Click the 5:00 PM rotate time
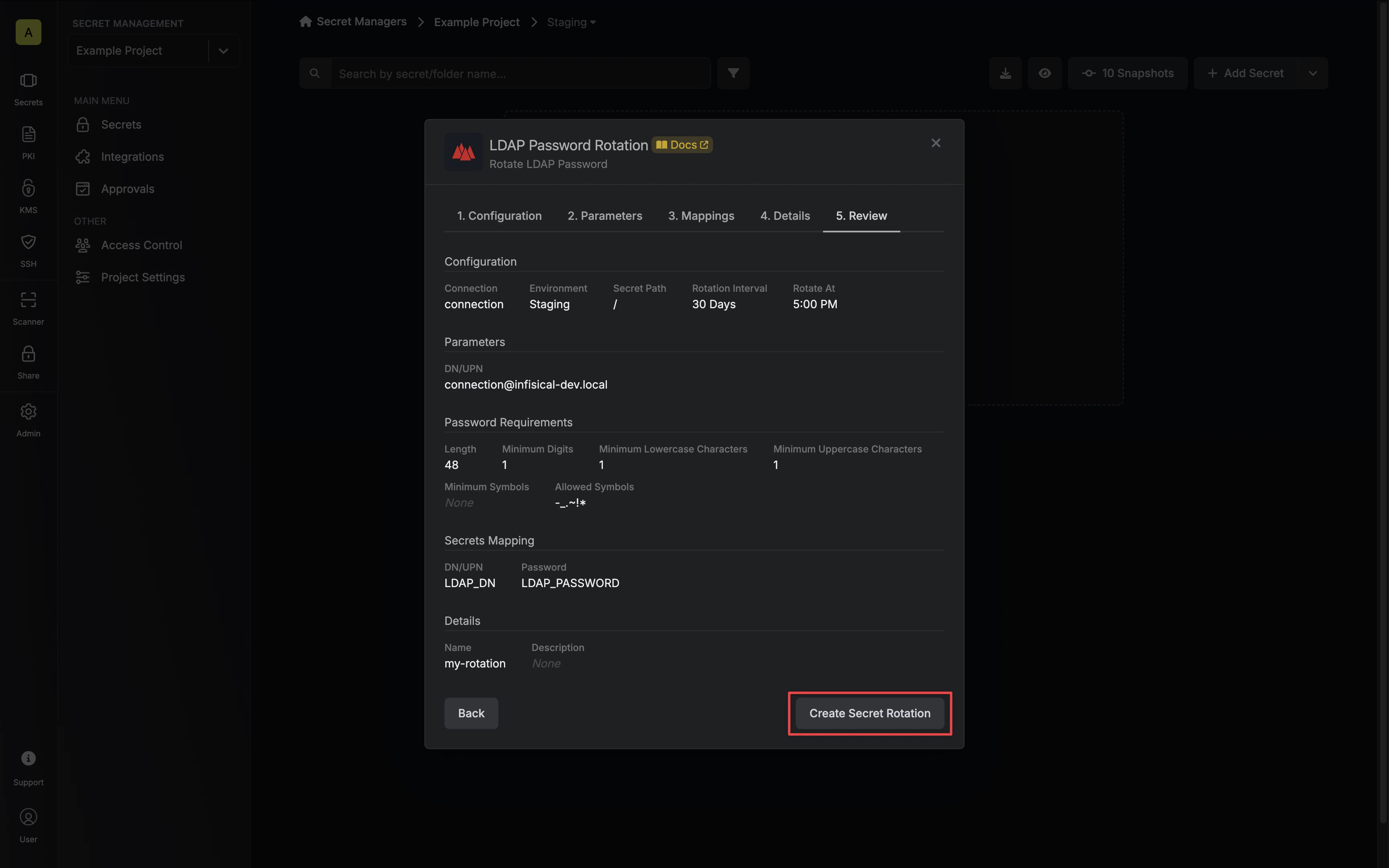1389x868 pixels. tap(815, 304)
